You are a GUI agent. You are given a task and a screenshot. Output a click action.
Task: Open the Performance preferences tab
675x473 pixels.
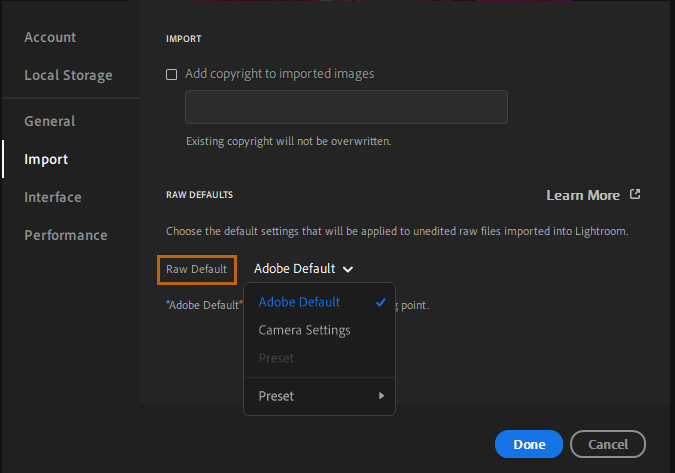(x=66, y=235)
